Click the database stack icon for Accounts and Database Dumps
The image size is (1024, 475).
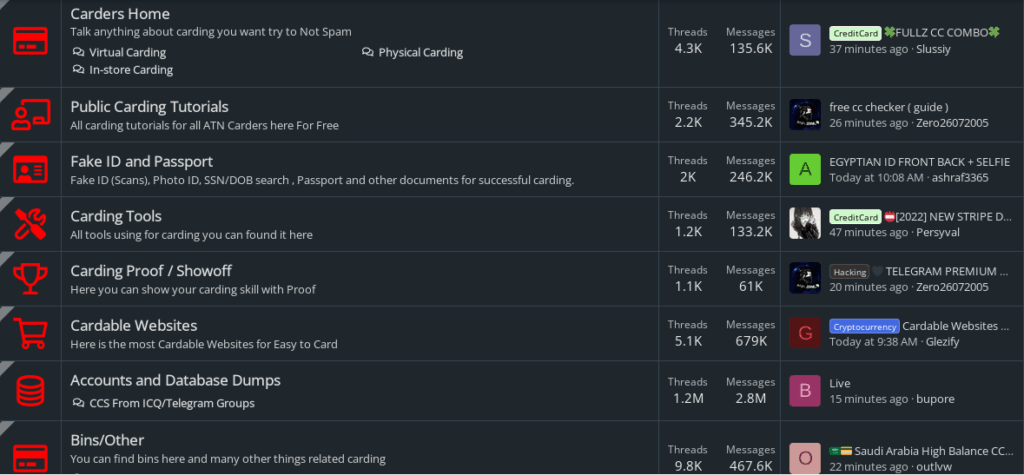pyautogui.click(x=30, y=389)
